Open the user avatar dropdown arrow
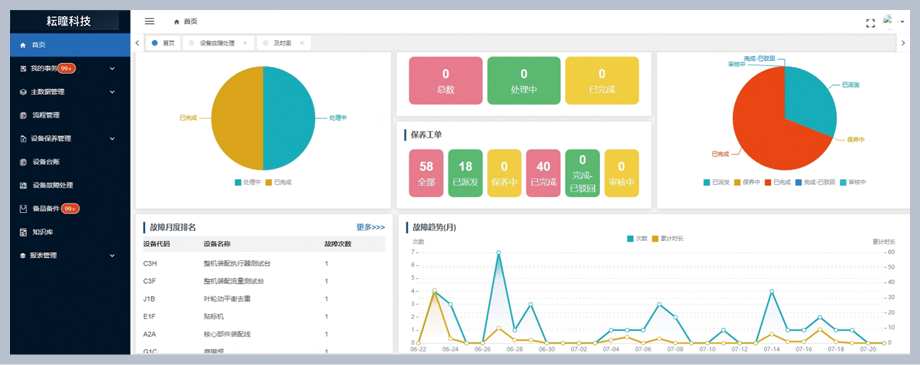Screen dimensions: 920x365 coord(902,22)
